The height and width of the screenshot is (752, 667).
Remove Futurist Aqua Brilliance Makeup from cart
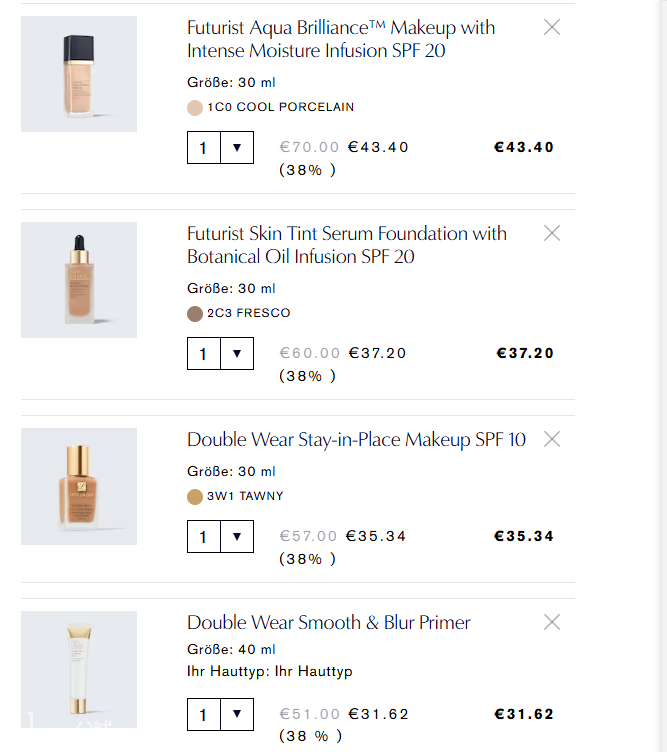pyautogui.click(x=551, y=28)
